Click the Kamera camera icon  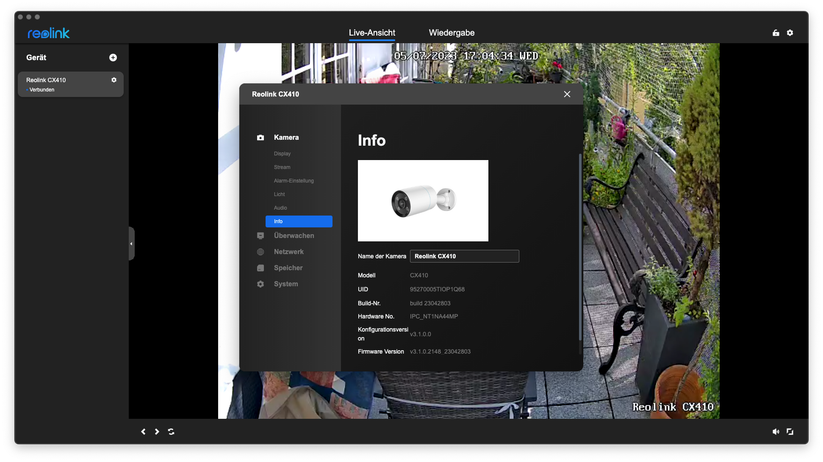260,138
